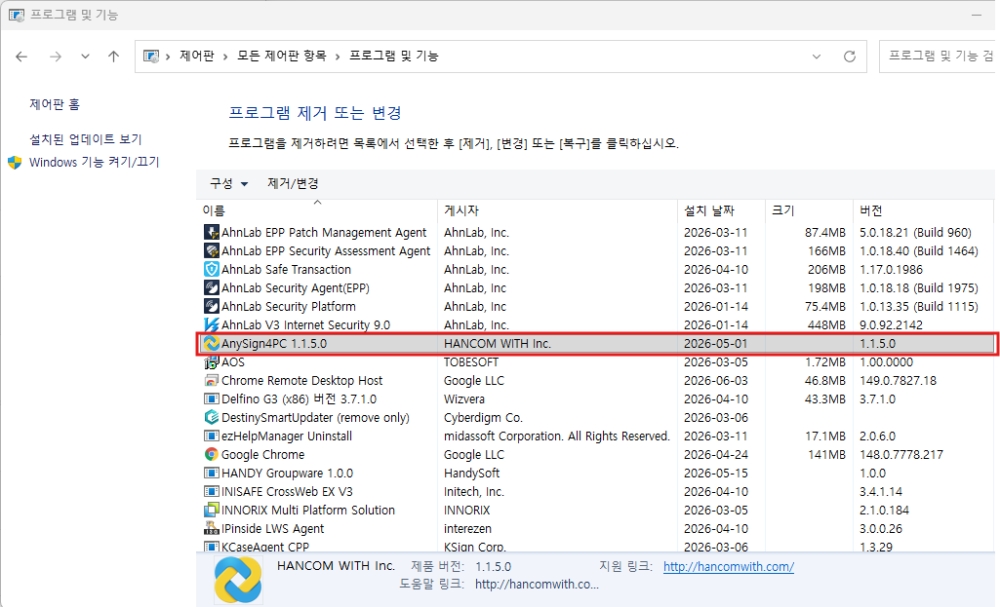Open 설치된 업데이트 보기 link

(x=85, y=139)
